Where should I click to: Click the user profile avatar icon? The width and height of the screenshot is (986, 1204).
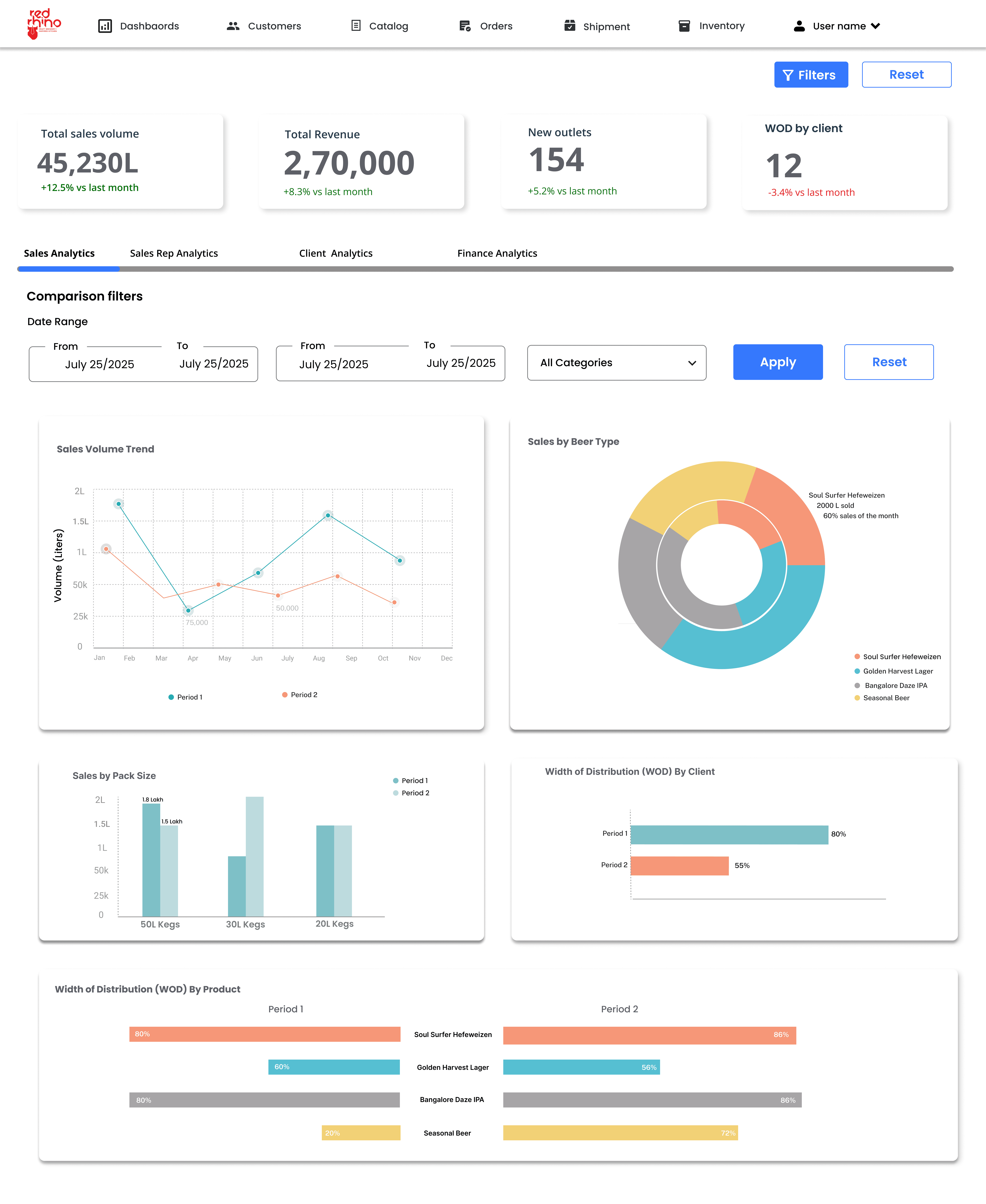(799, 26)
